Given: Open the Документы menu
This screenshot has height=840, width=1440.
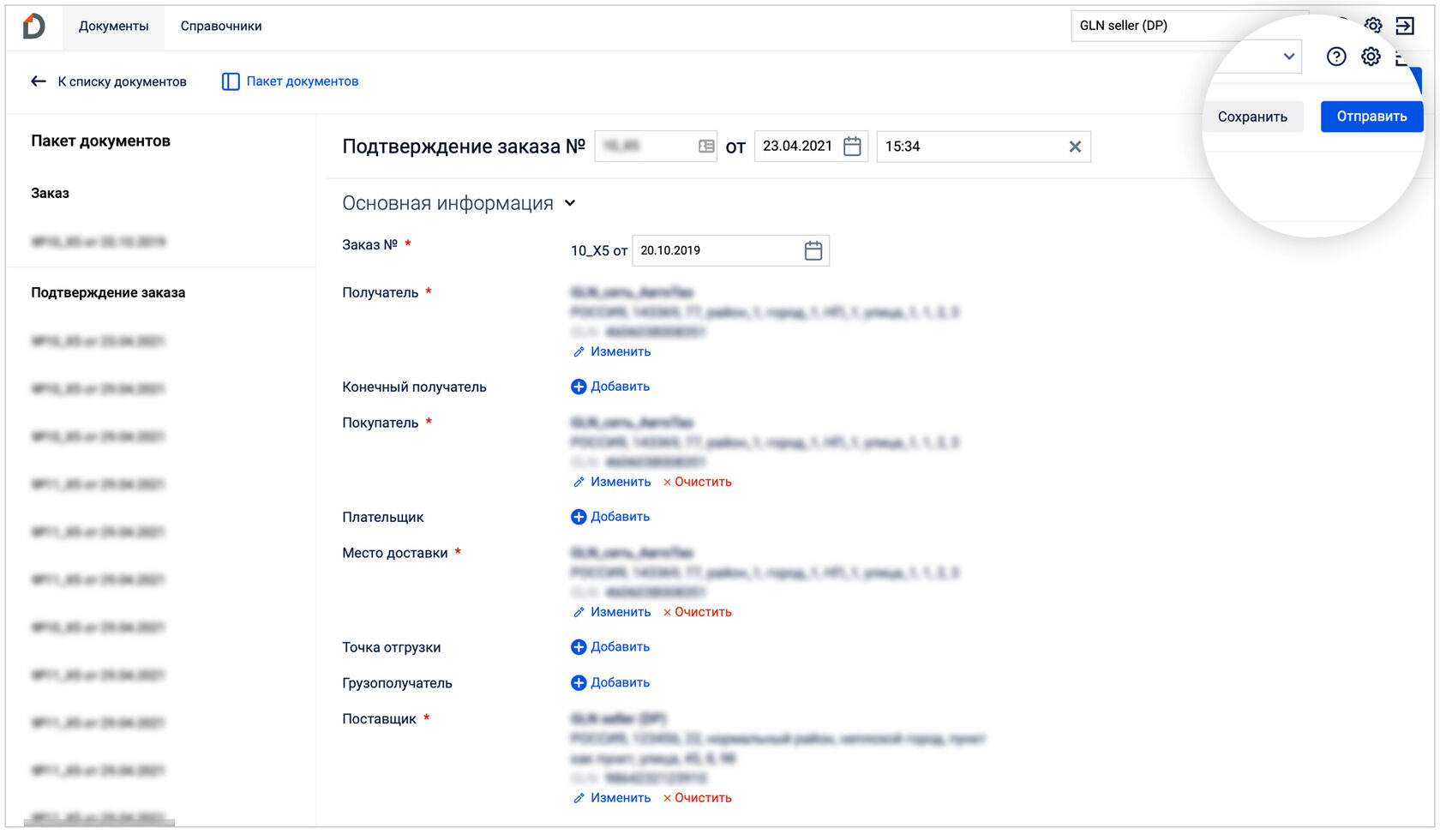Looking at the screenshot, I should tap(114, 26).
